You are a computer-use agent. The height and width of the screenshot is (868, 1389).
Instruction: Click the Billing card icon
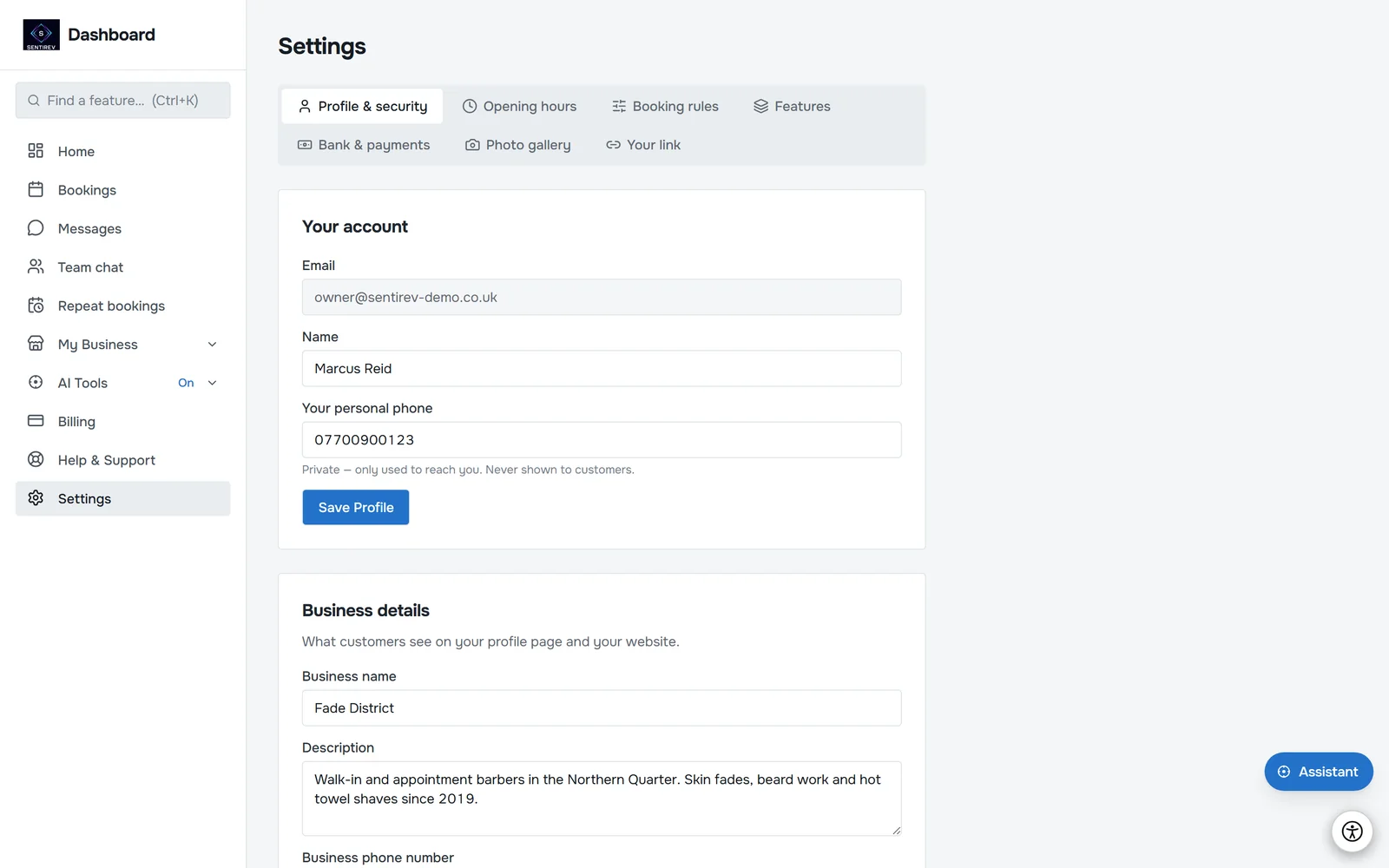(x=36, y=421)
